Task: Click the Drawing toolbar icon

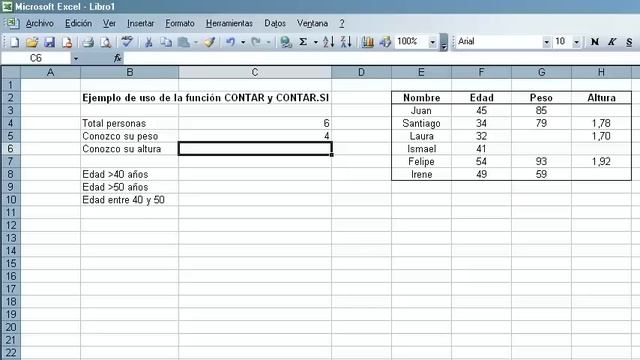Action: point(385,42)
